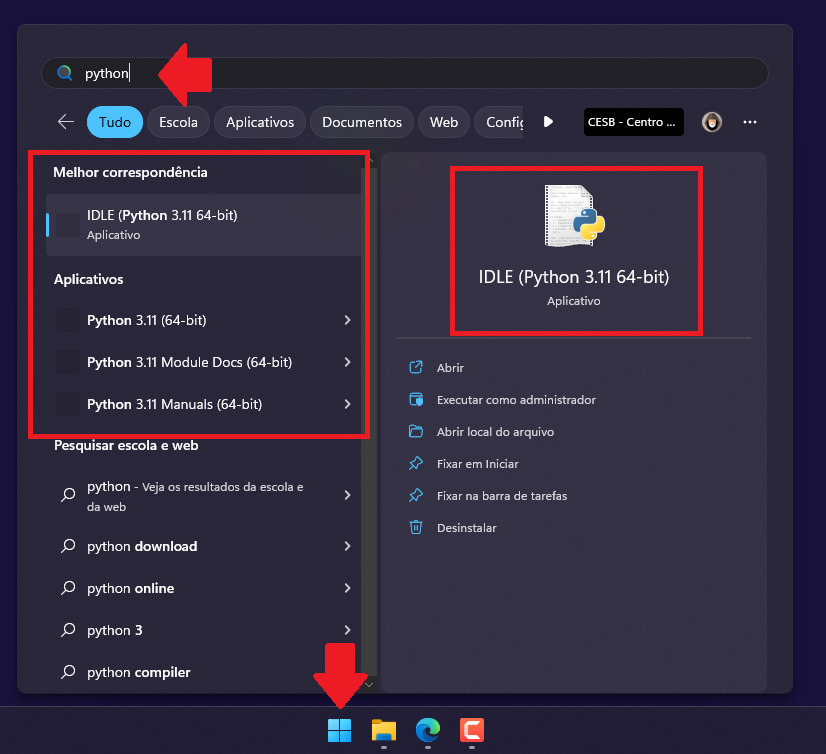Click pin icon beside Fixar na barra de tarefas
This screenshot has width=826, height=754.
point(416,496)
